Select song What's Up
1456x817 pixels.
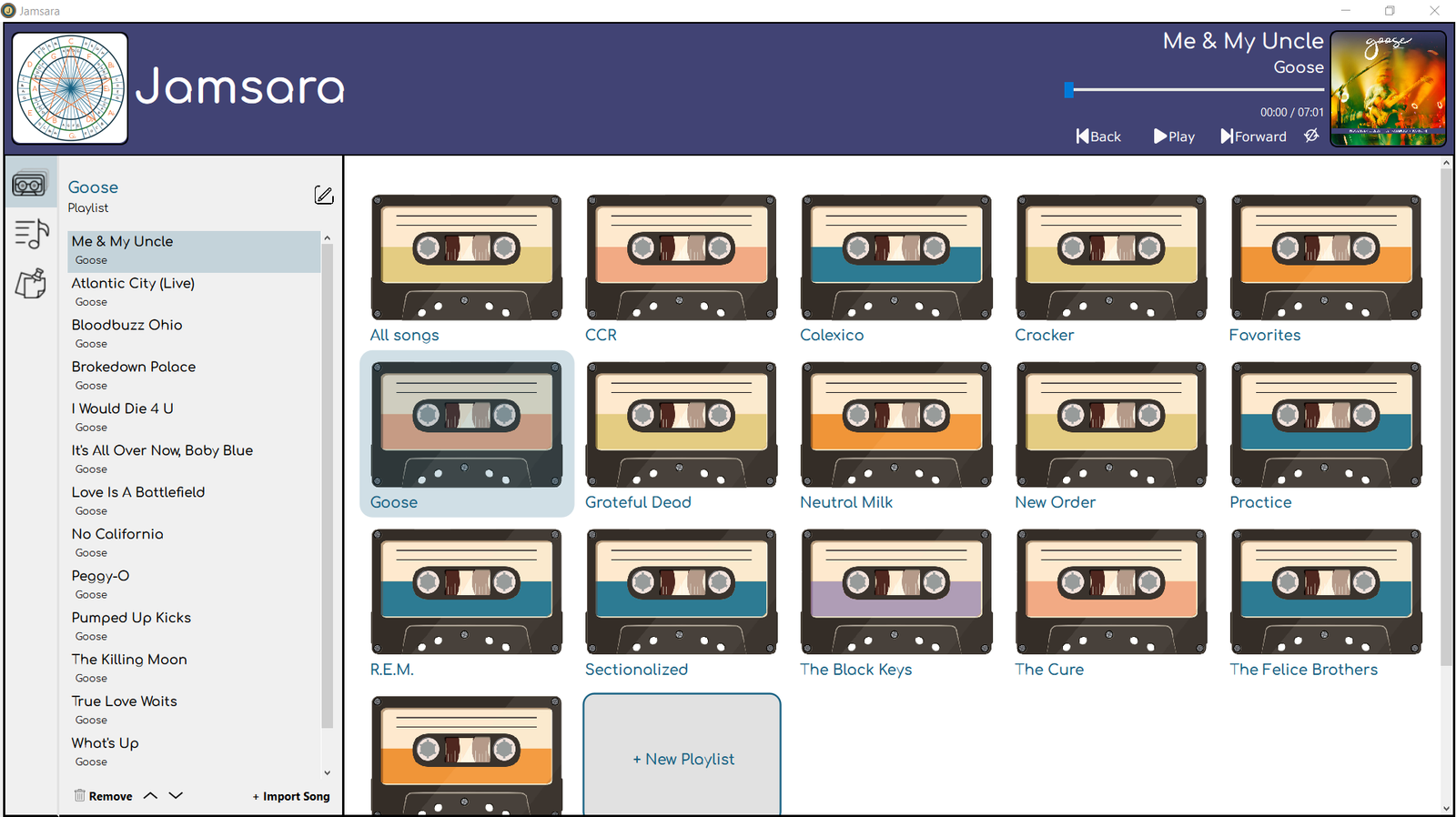(x=194, y=753)
